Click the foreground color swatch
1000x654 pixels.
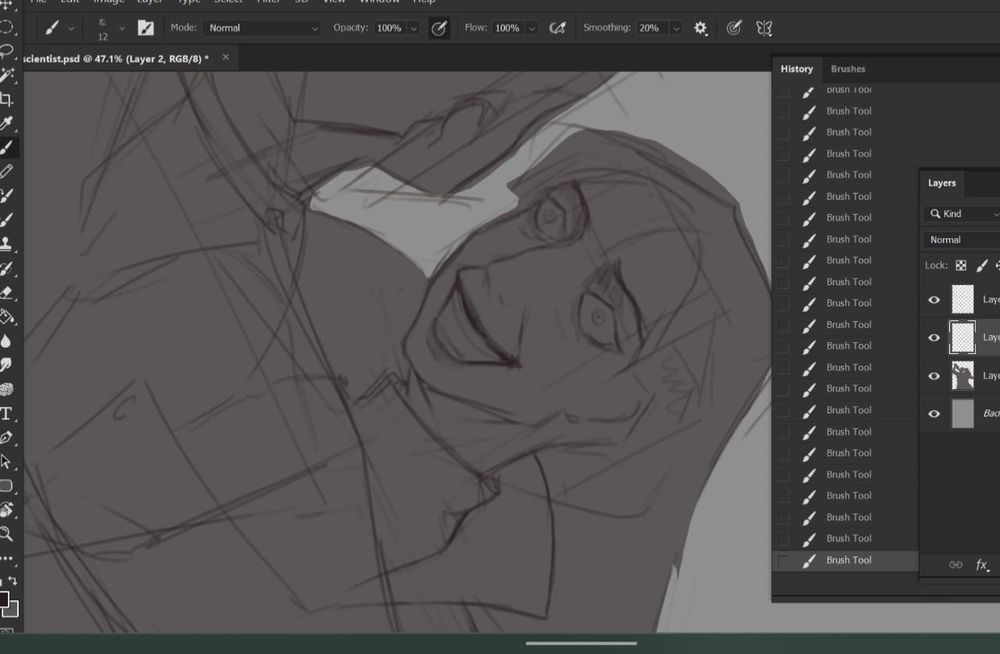click(x=3, y=600)
